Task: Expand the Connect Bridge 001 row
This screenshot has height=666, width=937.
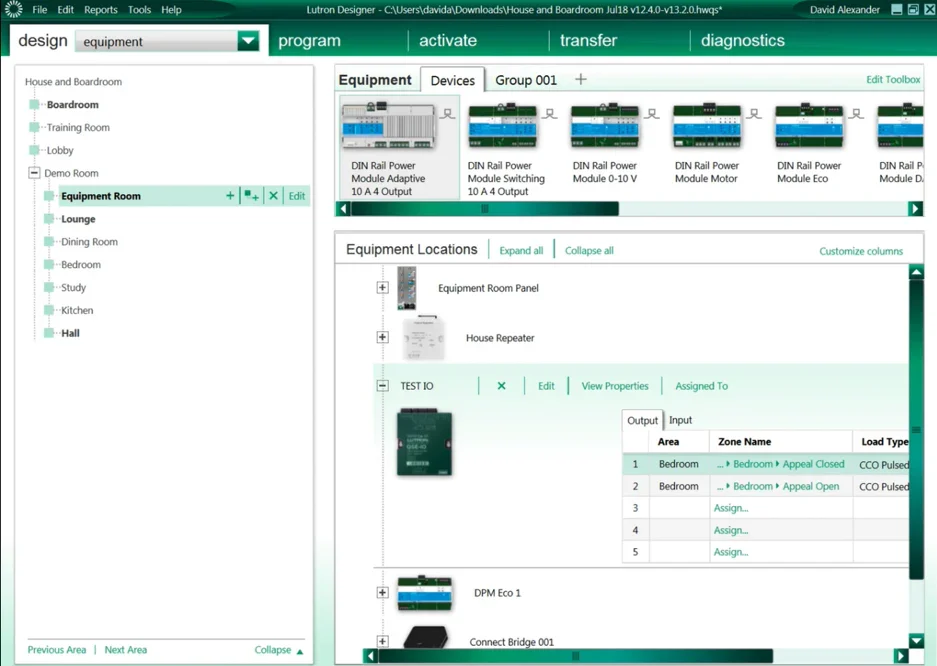Action: pos(382,642)
